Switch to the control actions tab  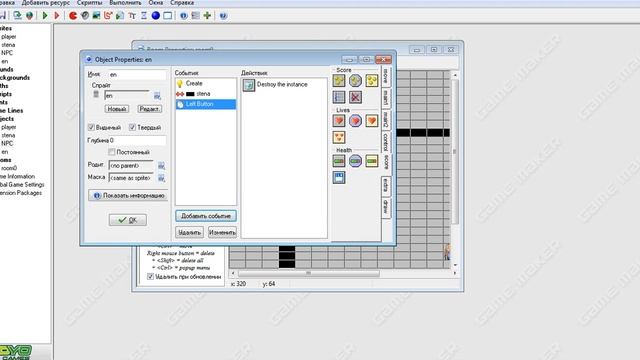[x=386, y=142]
